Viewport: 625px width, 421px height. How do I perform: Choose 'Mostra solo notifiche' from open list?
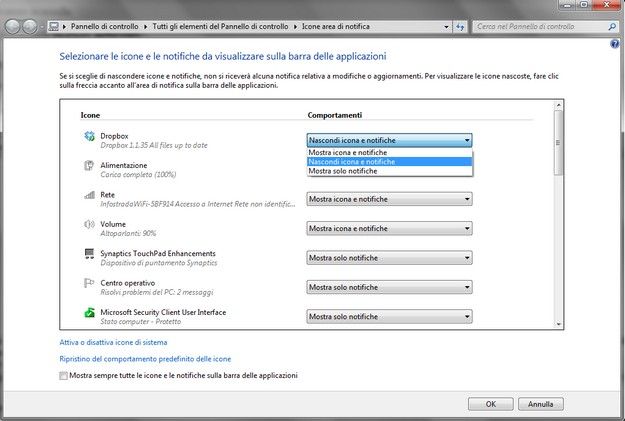tap(343, 171)
